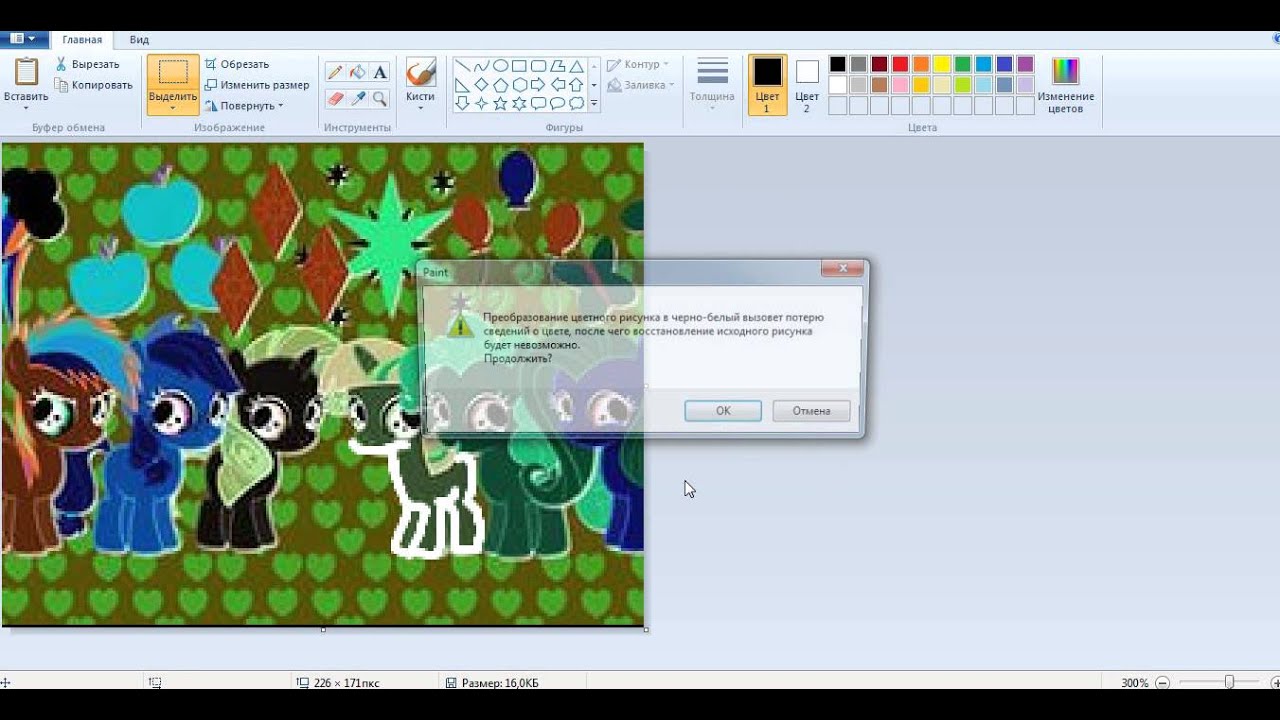The image size is (1280, 720).
Task: Pick the pink palette swatch
Action: 900,85
